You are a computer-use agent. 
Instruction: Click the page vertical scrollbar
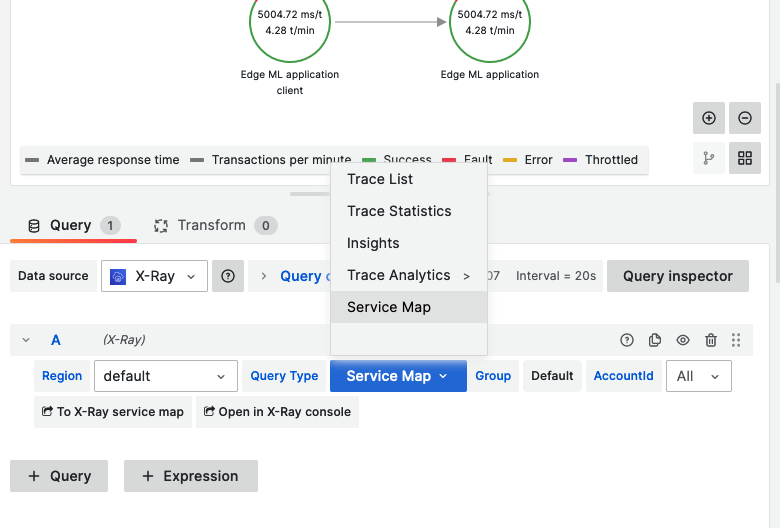(777, 183)
